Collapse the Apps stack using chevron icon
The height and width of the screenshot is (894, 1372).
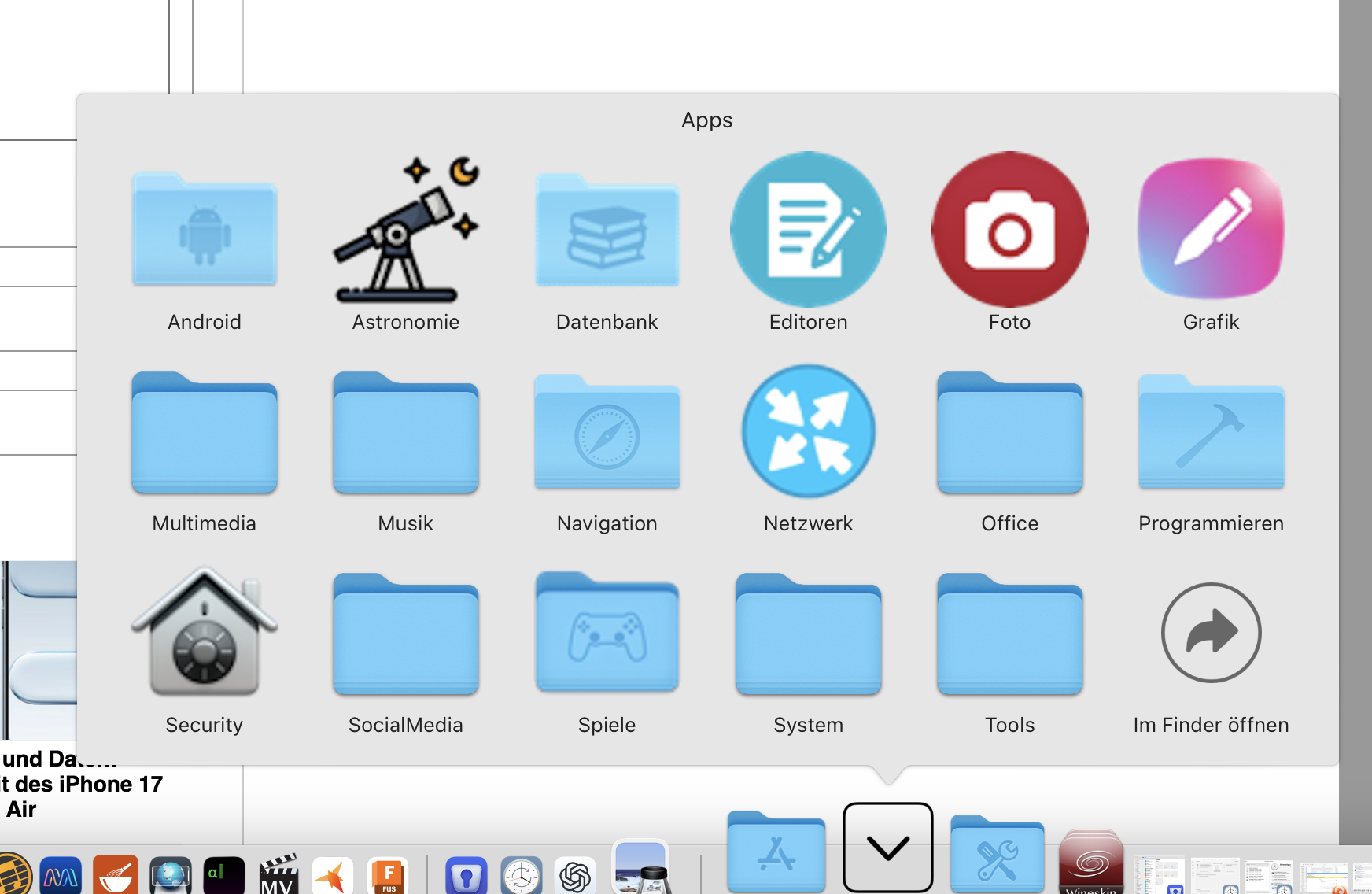(887, 848)
